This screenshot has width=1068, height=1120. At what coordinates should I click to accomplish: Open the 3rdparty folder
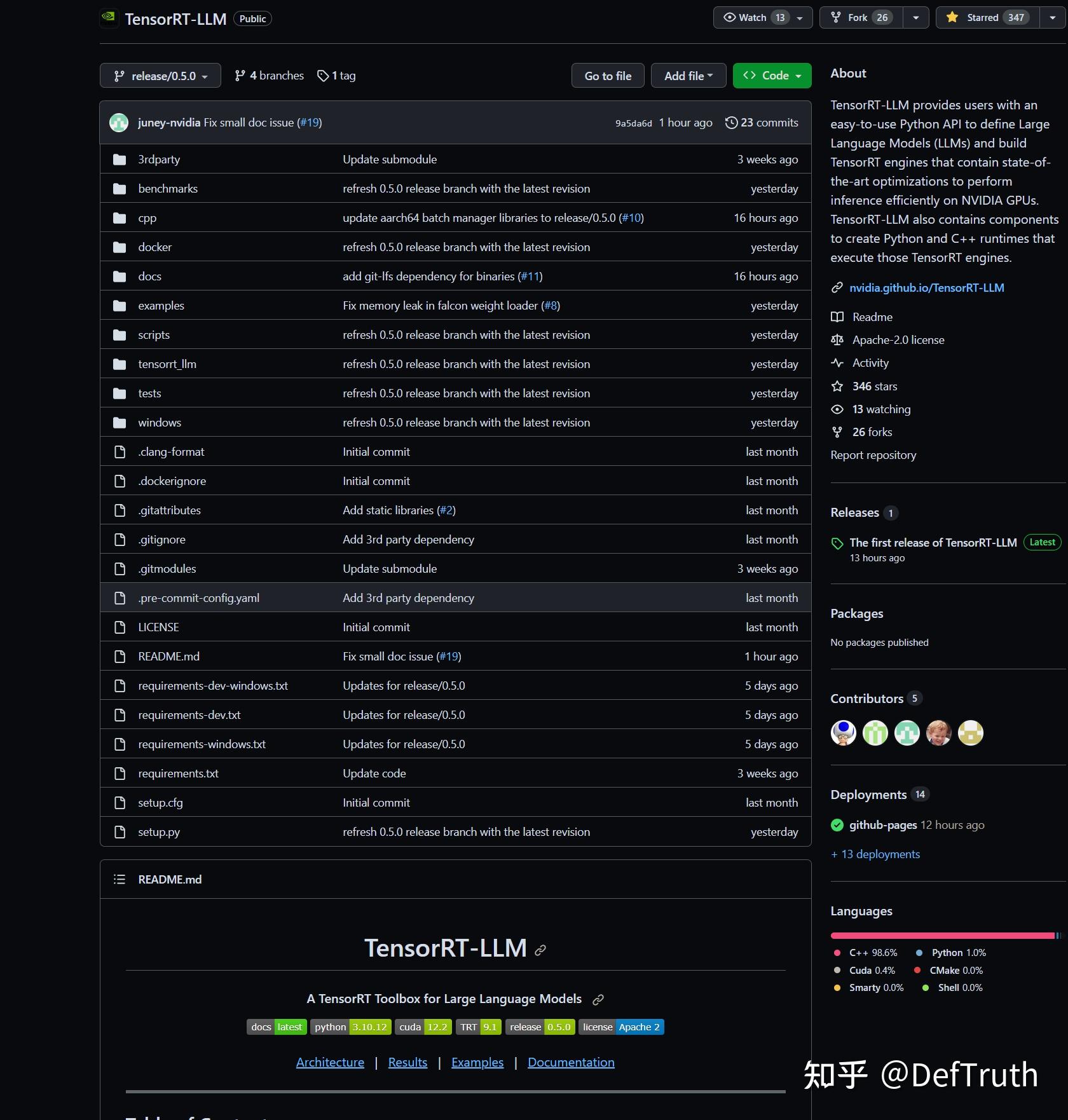click(159, 160)
